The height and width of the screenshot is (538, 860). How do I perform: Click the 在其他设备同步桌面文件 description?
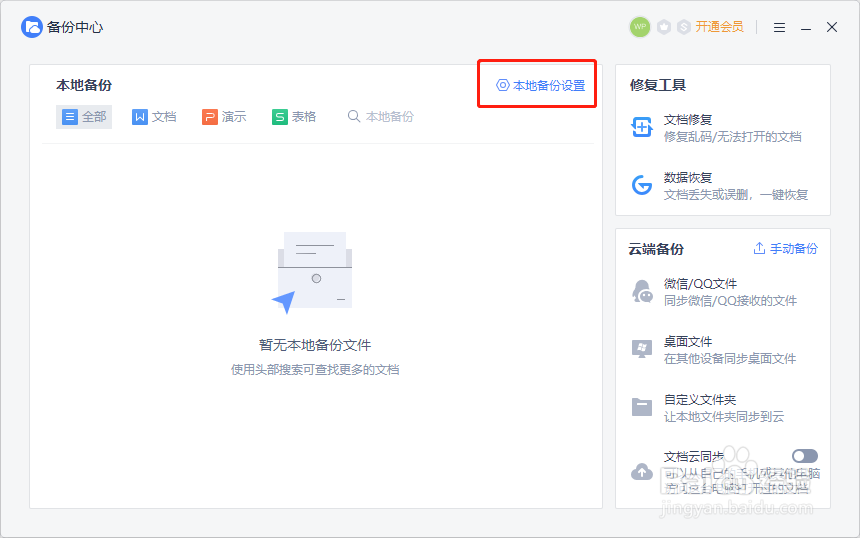pyautogui.click(x=729, y=359)
